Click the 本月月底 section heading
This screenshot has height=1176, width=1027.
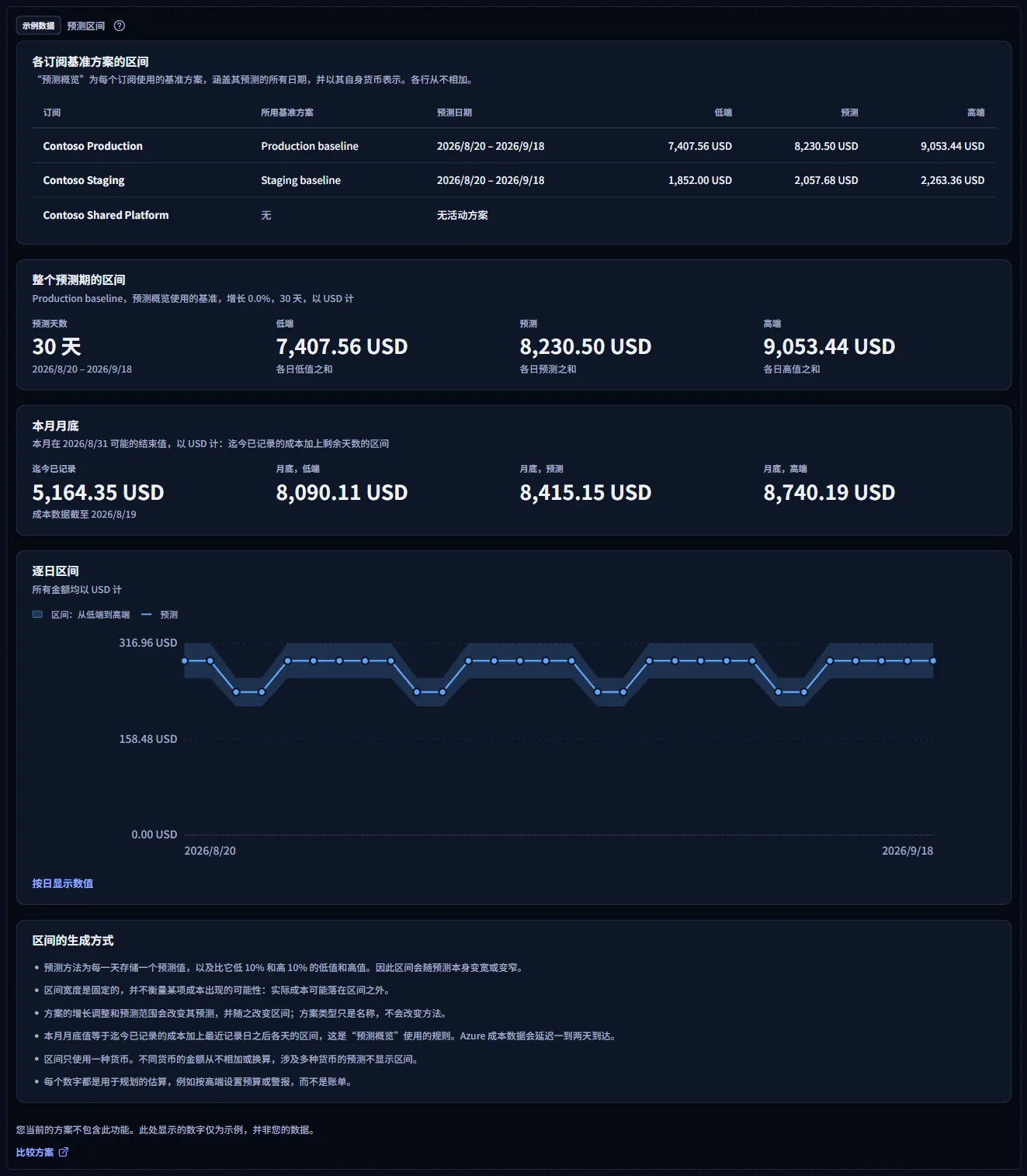(55, 425)
